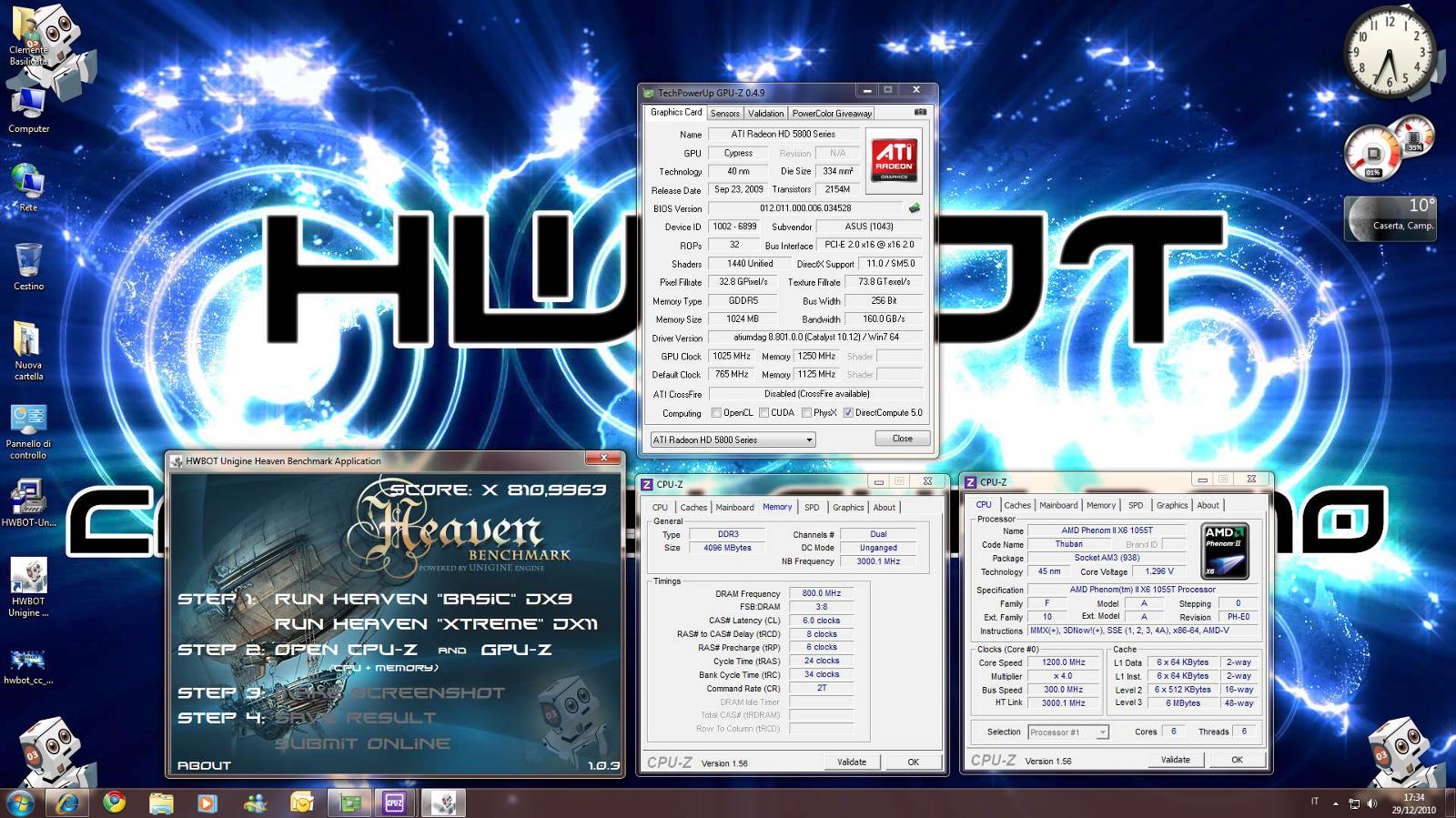Screen dimensions: 1456x818
Task: Open Memory tab in right CPU-Z window
Action: coord(1100,505)
